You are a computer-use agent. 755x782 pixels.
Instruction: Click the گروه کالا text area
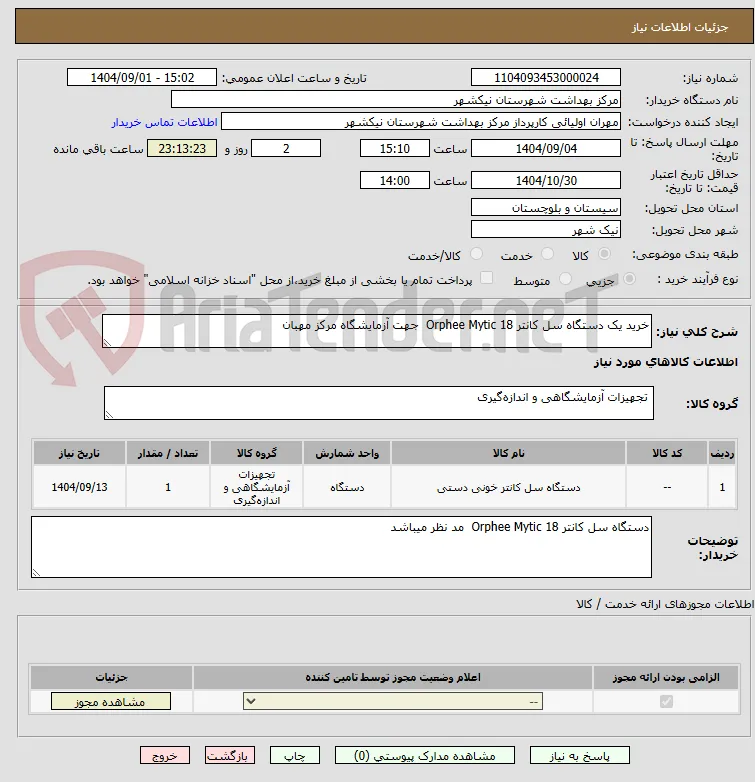click(379, 403)
